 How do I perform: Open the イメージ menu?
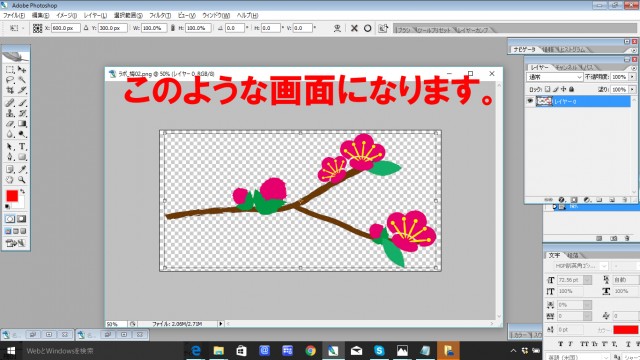pos(67,16)
